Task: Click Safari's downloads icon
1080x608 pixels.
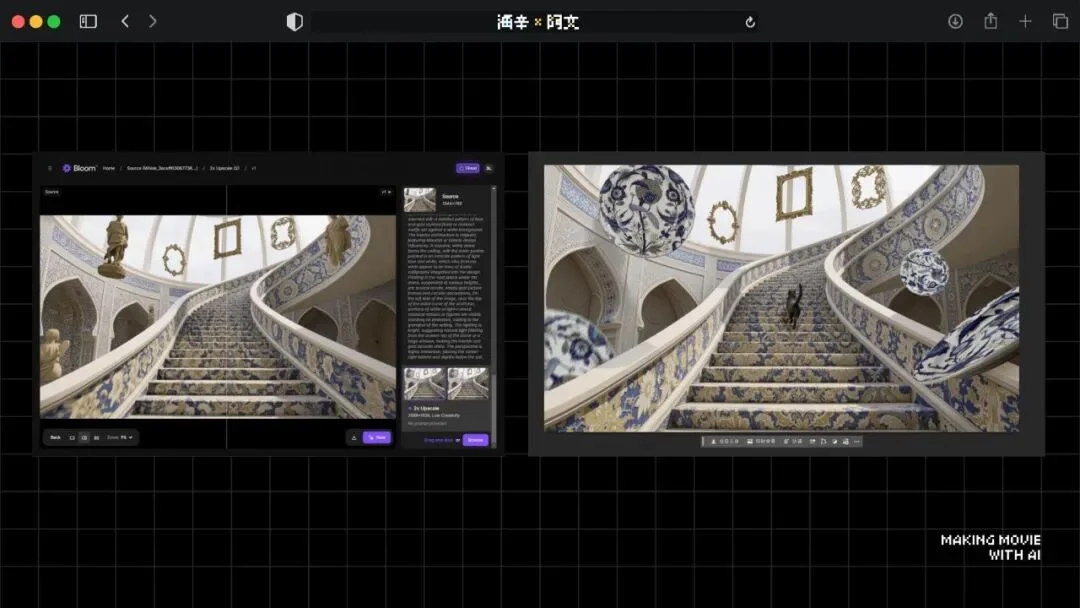Action: [x=955, y=21]
